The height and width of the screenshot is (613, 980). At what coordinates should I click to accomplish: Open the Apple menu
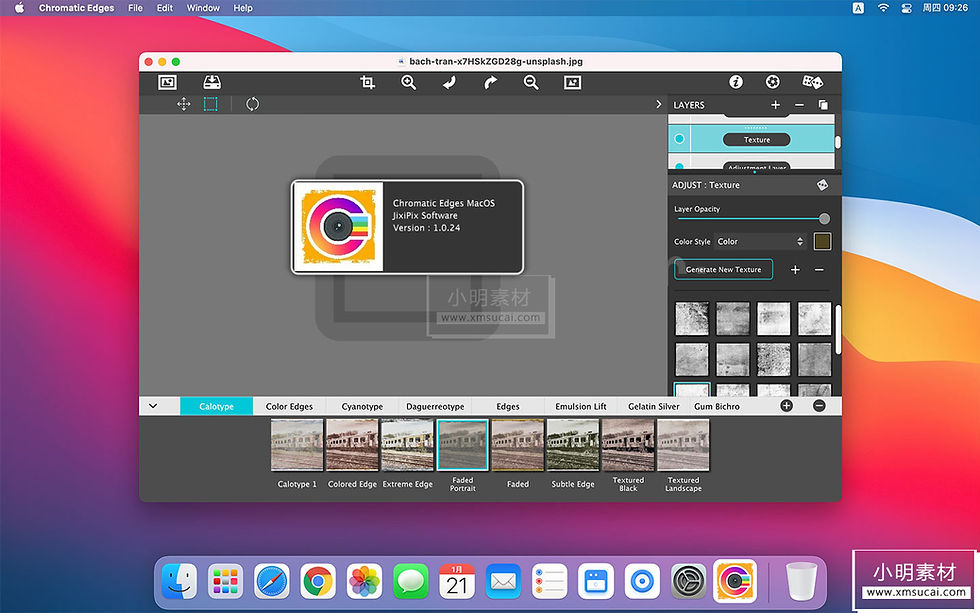pos(19,8)
